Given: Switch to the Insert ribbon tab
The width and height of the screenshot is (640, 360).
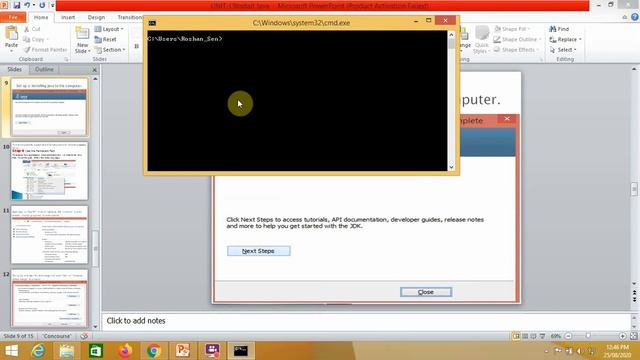Looking at the screenshot, I should coord(68,17).
